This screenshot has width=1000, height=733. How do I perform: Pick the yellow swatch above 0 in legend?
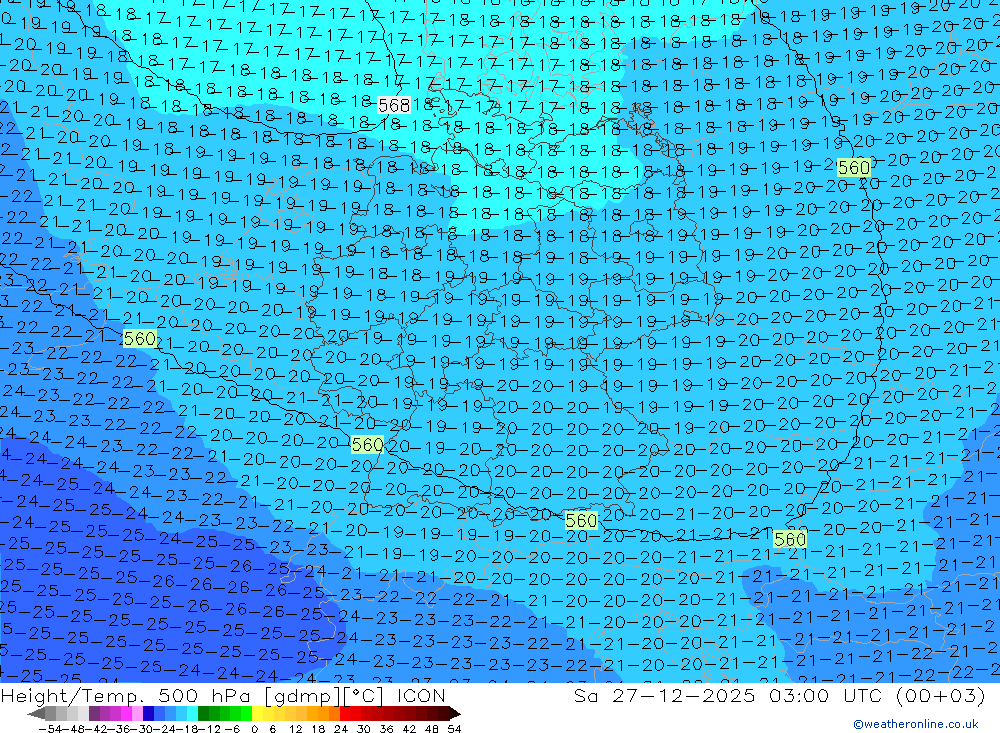[x=257, y=714]
